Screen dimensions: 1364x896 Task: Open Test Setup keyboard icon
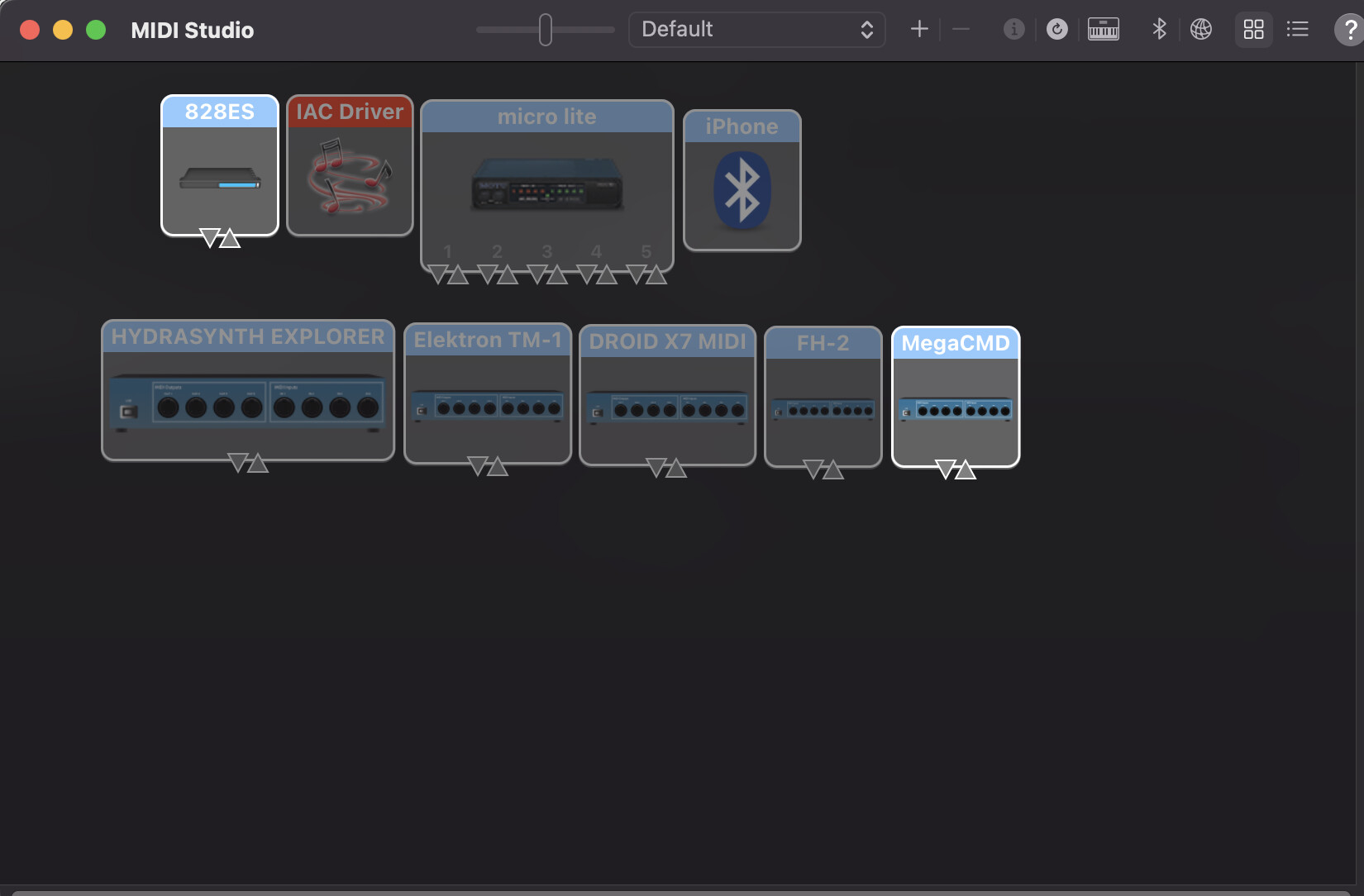point(1103,30)
